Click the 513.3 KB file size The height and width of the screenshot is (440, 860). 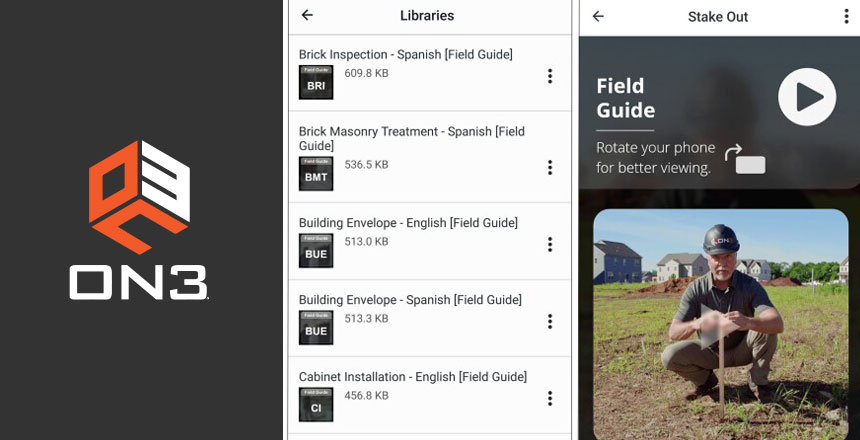366,318
